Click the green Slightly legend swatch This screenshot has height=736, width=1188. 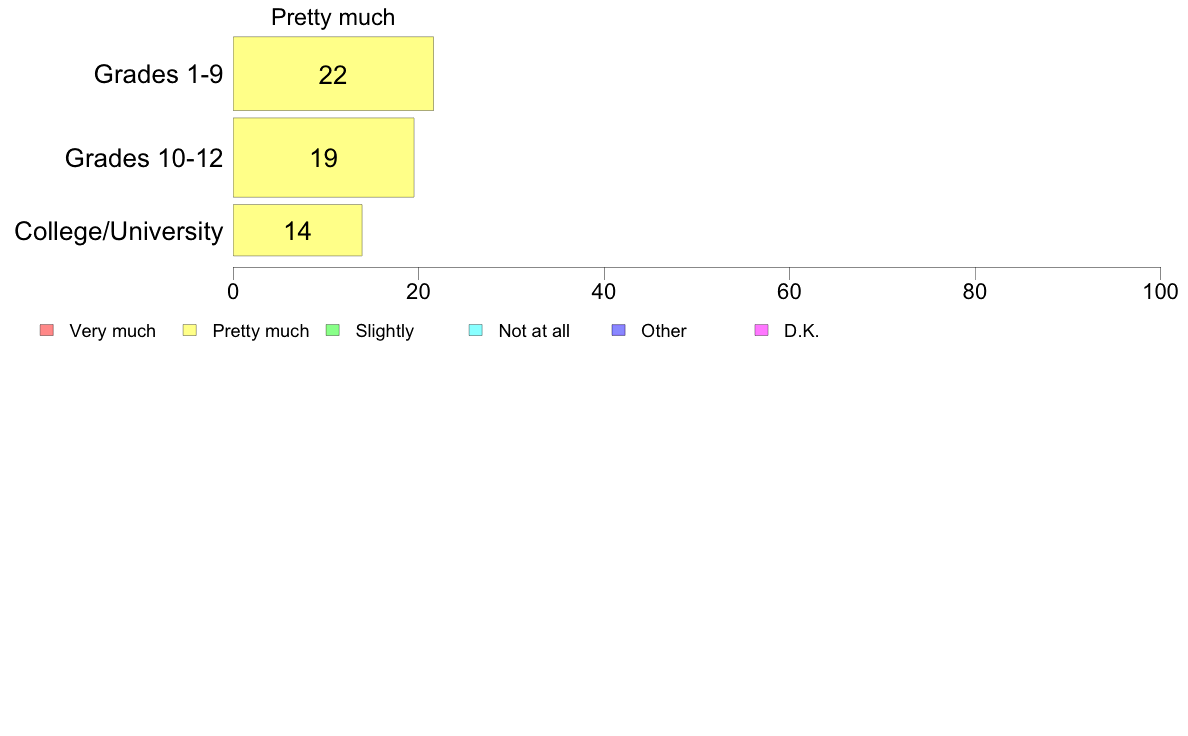[x=333, y=330]
